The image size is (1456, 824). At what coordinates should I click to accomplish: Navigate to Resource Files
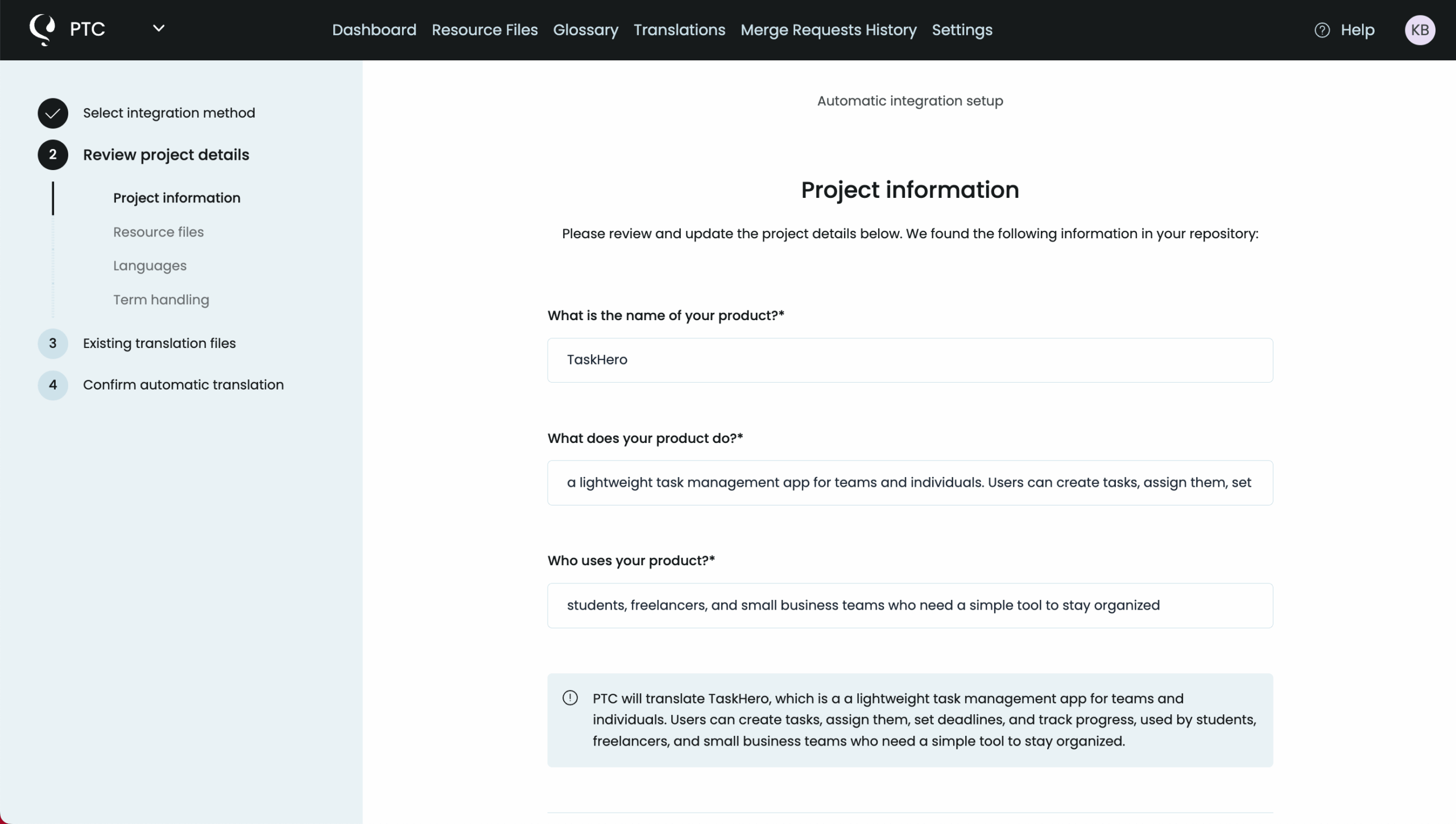coord(485,30)
